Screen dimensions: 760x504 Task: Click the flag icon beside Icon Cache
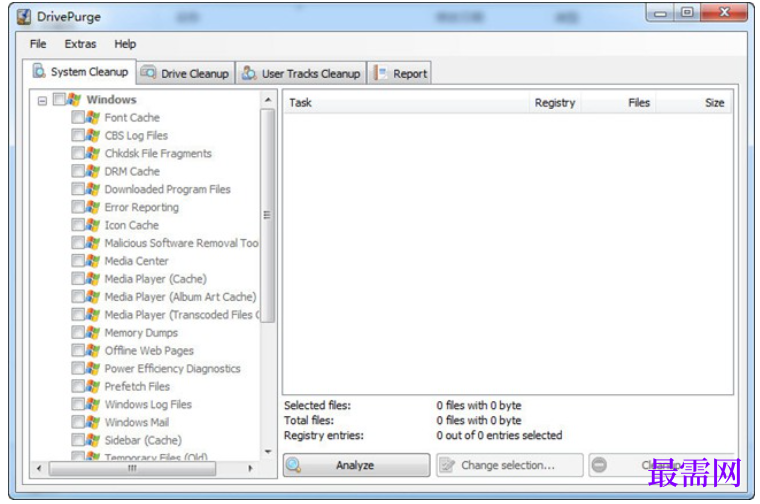coord(93,225)
